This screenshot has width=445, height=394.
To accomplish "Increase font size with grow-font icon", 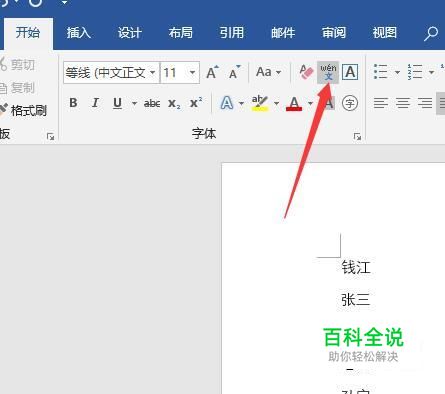I will point(212,72).
